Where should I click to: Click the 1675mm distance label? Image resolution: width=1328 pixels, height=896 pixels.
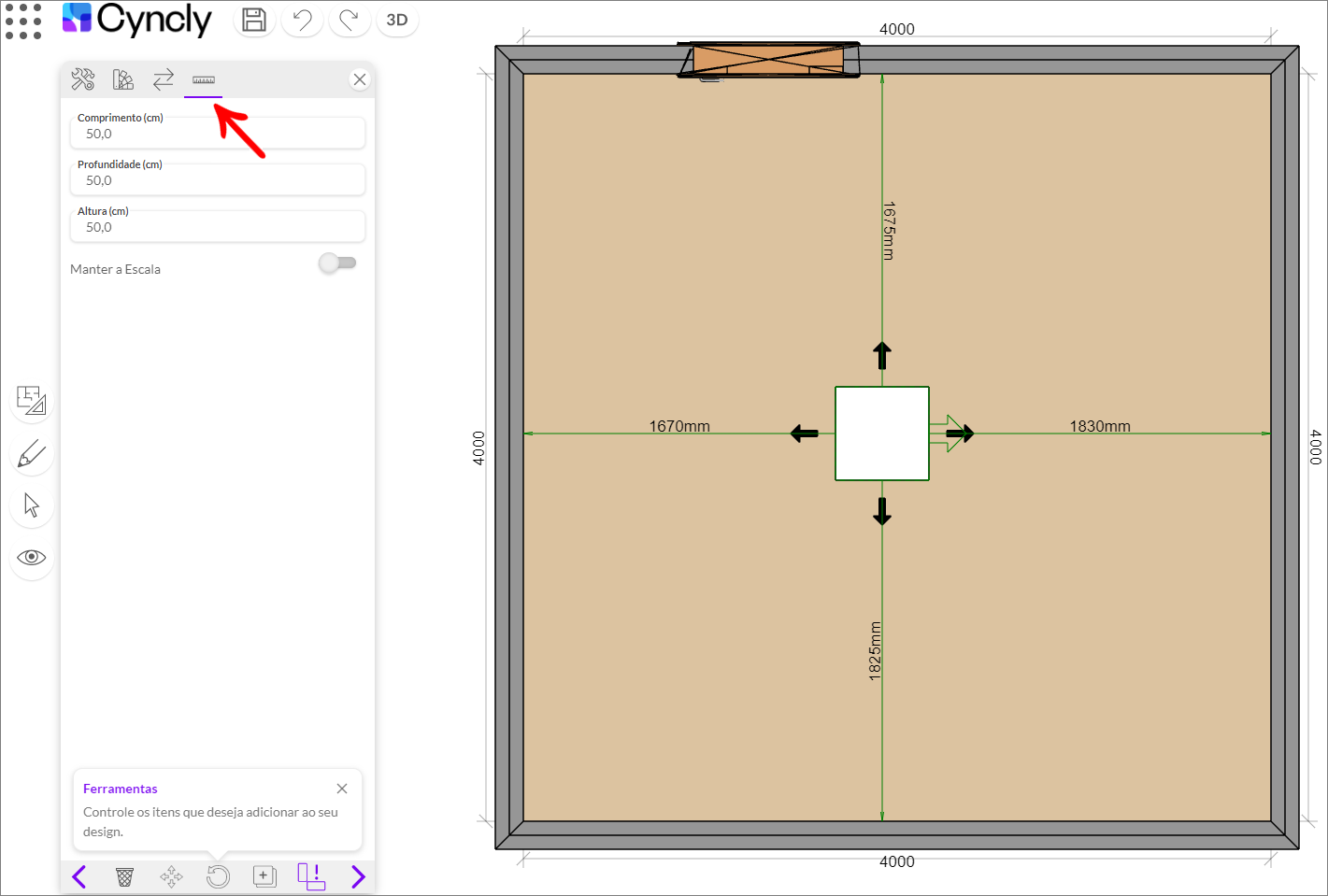pyautogui.click(x=889, y=231)
